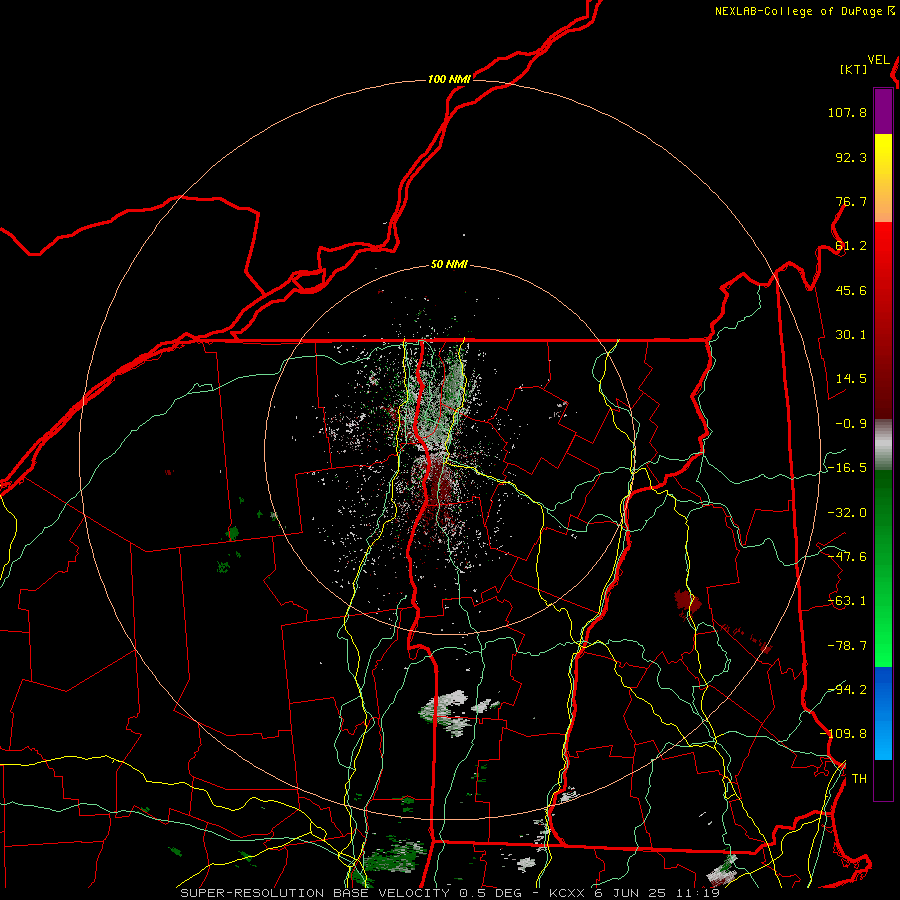Pick the gray near-zero segment of the color bar

(x=883, y=444)
